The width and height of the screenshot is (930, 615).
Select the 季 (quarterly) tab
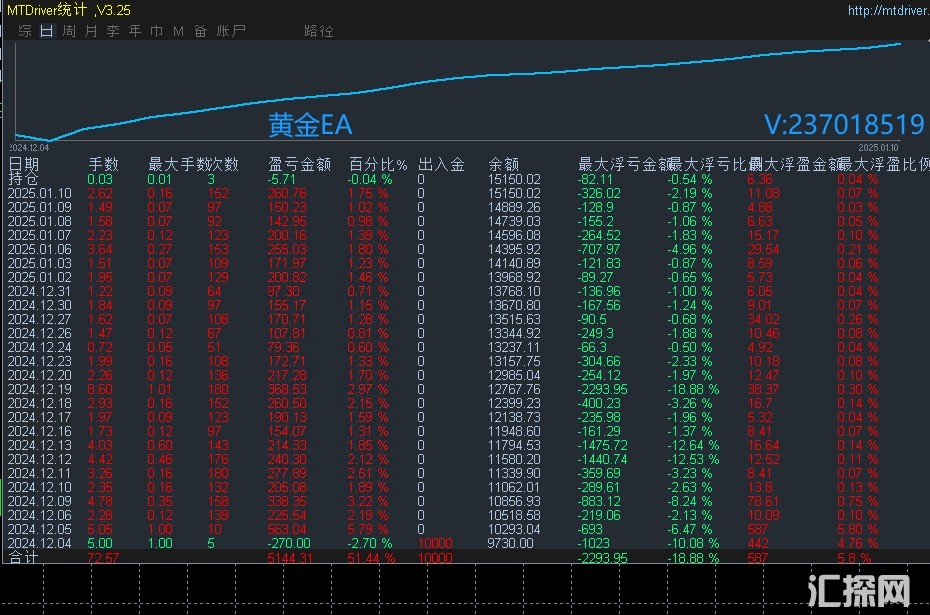113,31
